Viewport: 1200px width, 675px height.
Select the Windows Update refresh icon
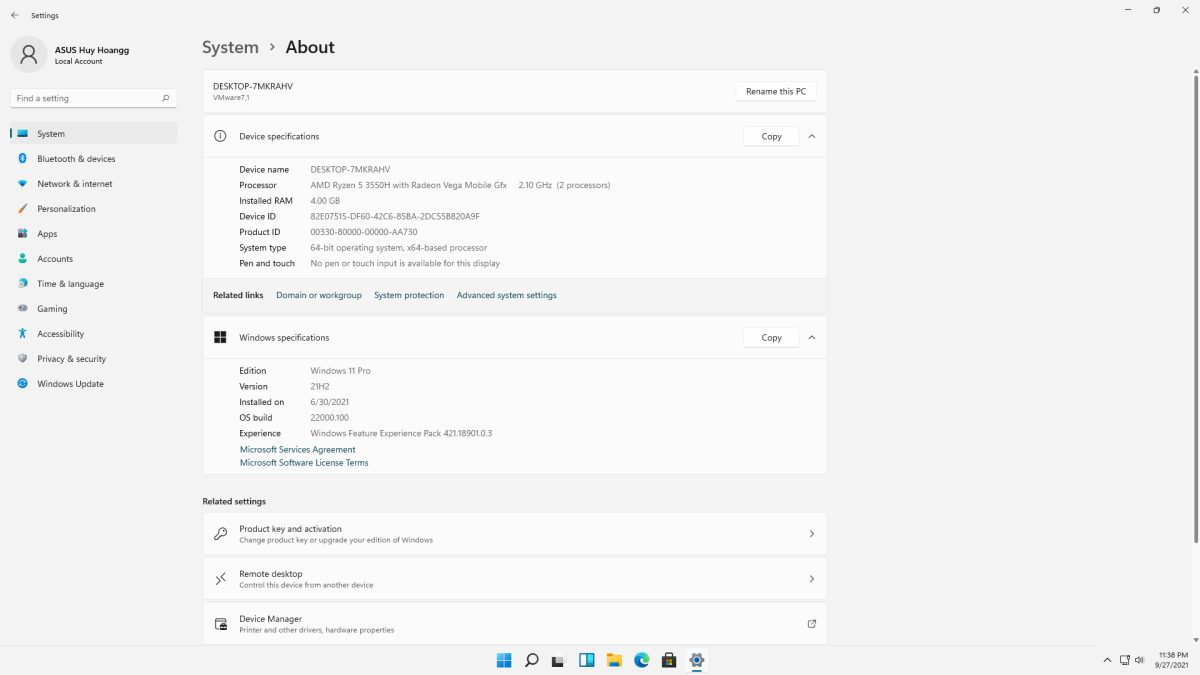(x=22, y=384)
